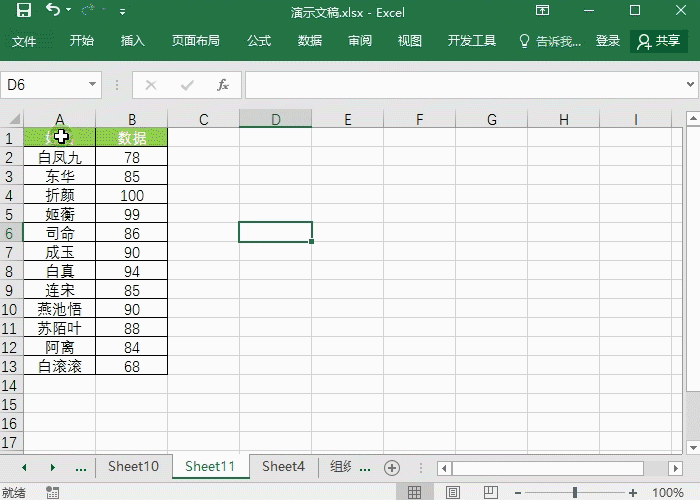
Task: Add a new sheet with plus icon
Action: coord(392,467)
